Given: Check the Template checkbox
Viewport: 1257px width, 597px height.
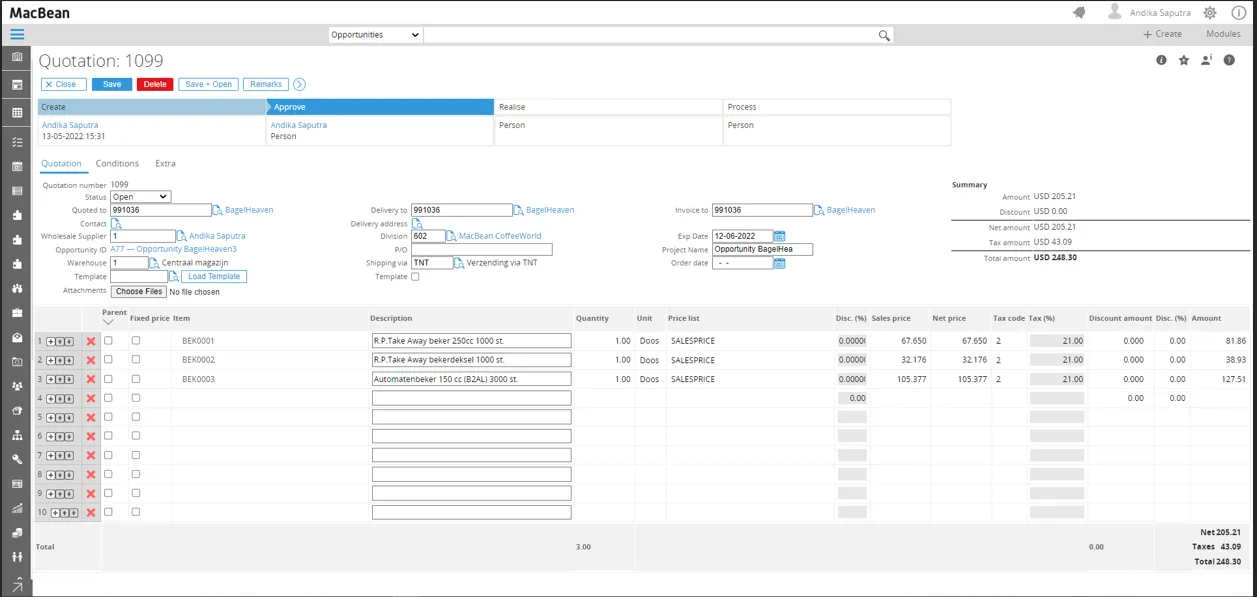Looking at the screenshot, I should click(x=415, y=277).
